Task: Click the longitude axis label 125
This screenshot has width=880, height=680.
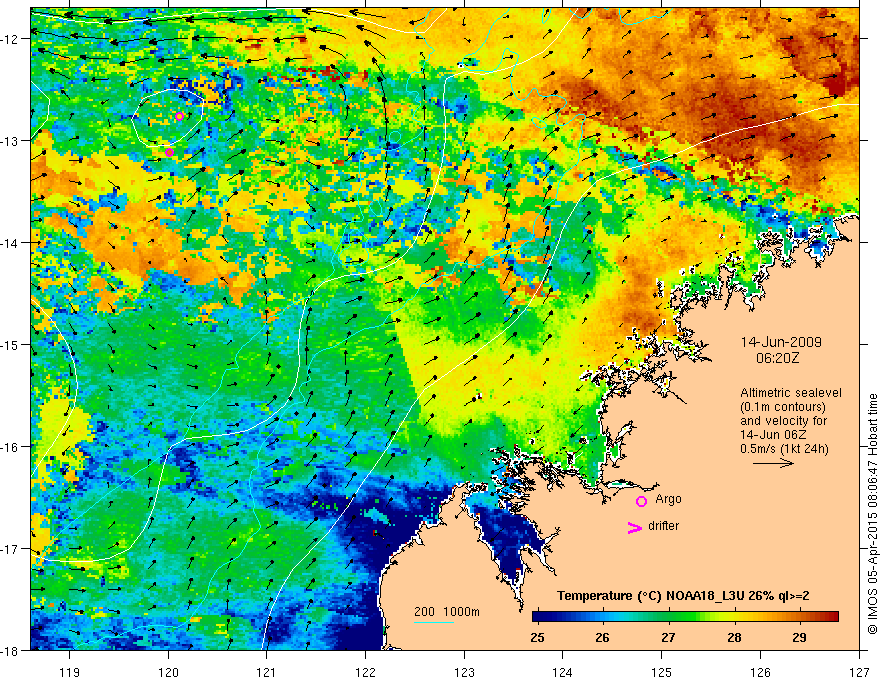Action: tap(662, 672)
